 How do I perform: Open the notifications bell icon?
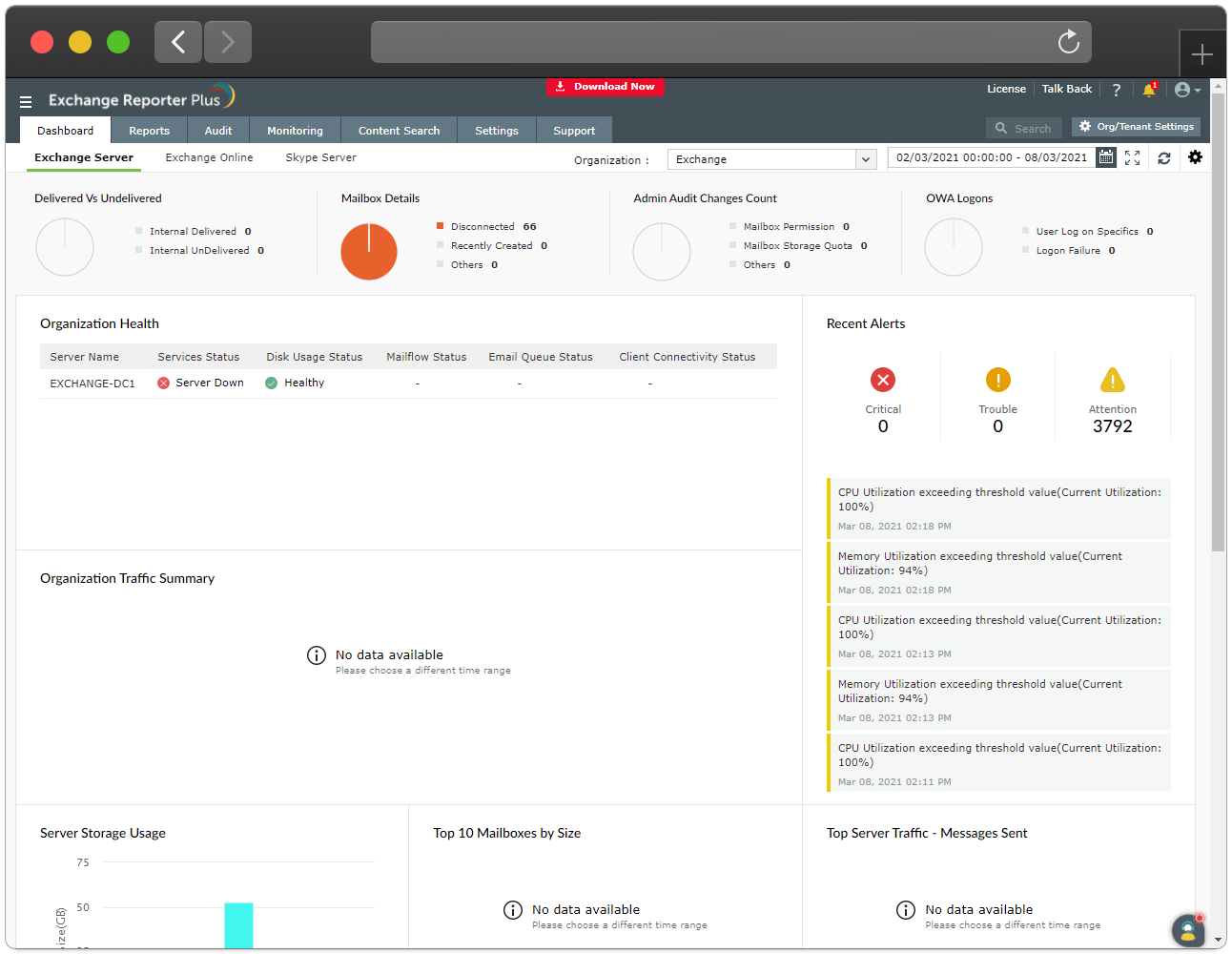[1149, 90]
